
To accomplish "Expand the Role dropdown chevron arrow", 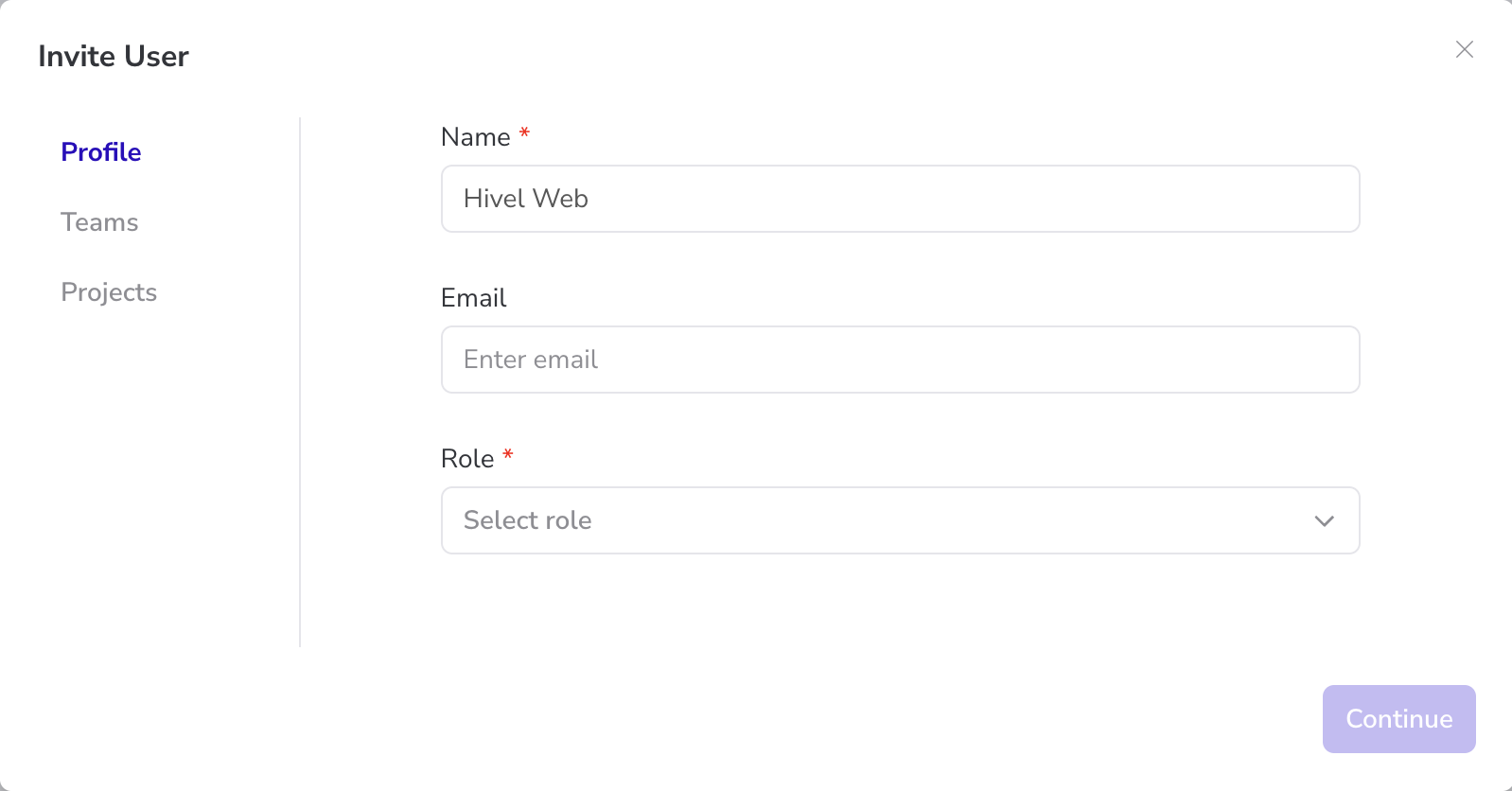I will click(1324, 521).
